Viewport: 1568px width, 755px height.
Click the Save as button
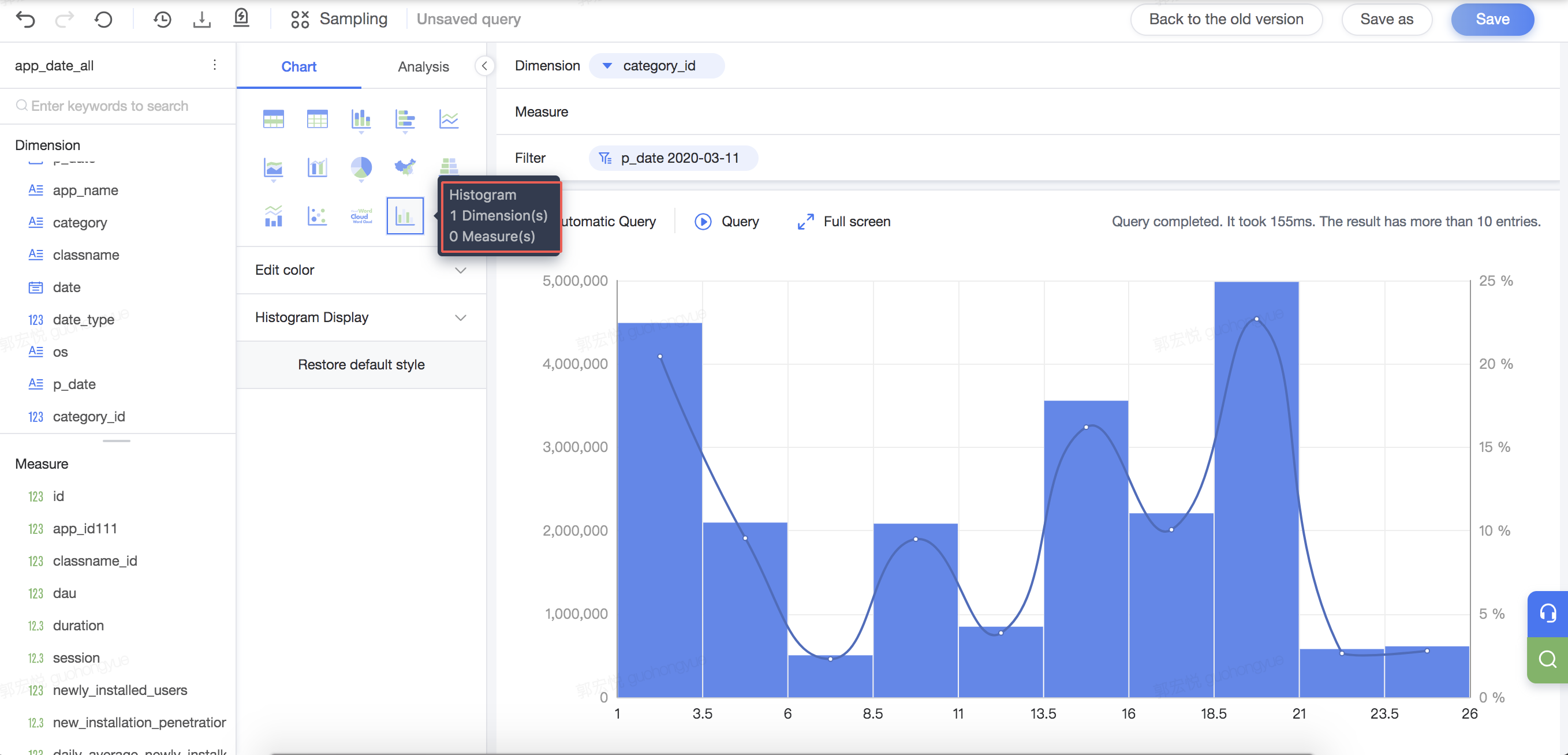coord(1387,20)
